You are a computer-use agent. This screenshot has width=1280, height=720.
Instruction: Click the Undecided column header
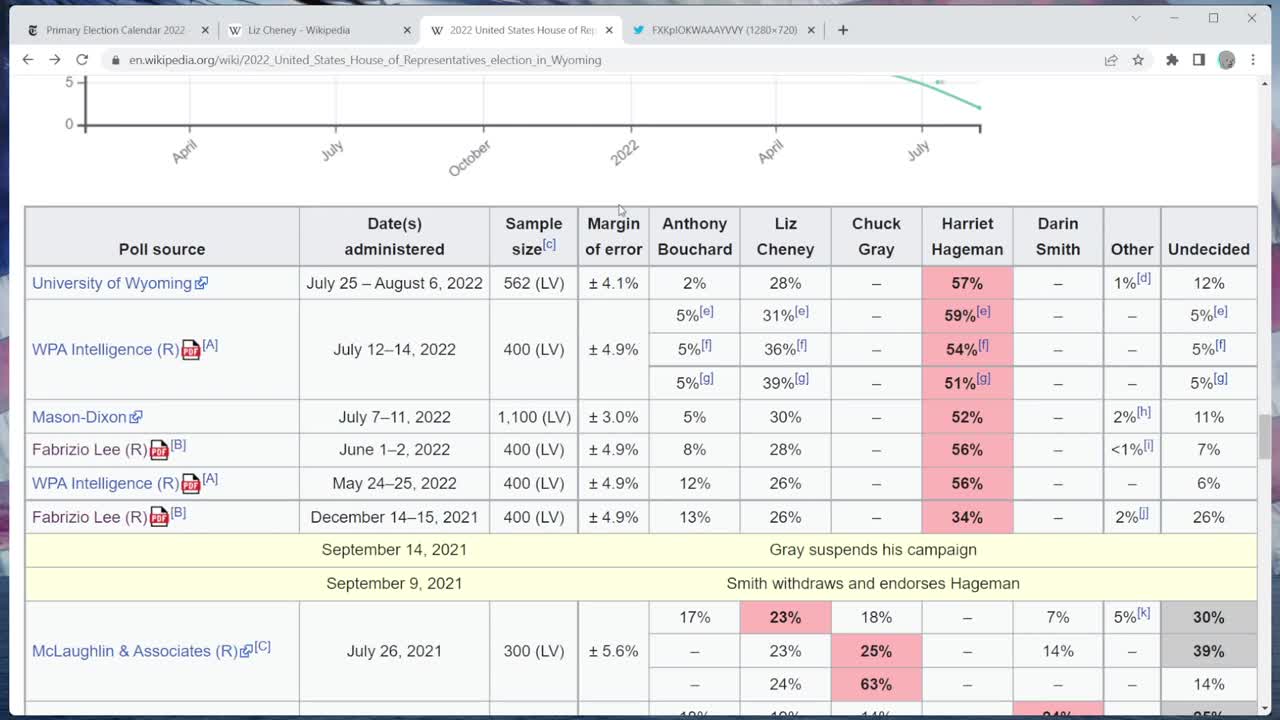[x=1208, y=236]
